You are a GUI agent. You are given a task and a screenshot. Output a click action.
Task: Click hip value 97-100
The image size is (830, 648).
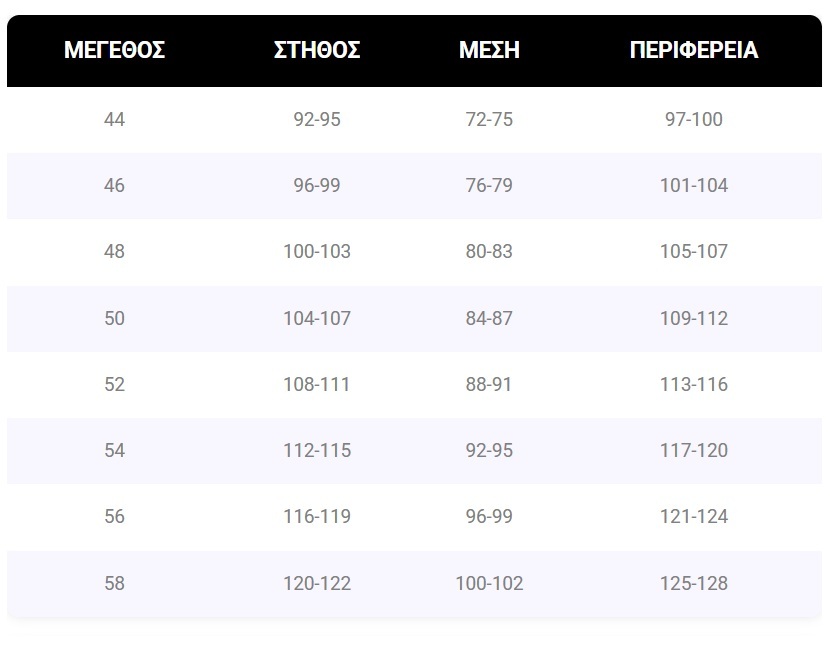pos(694,120)
